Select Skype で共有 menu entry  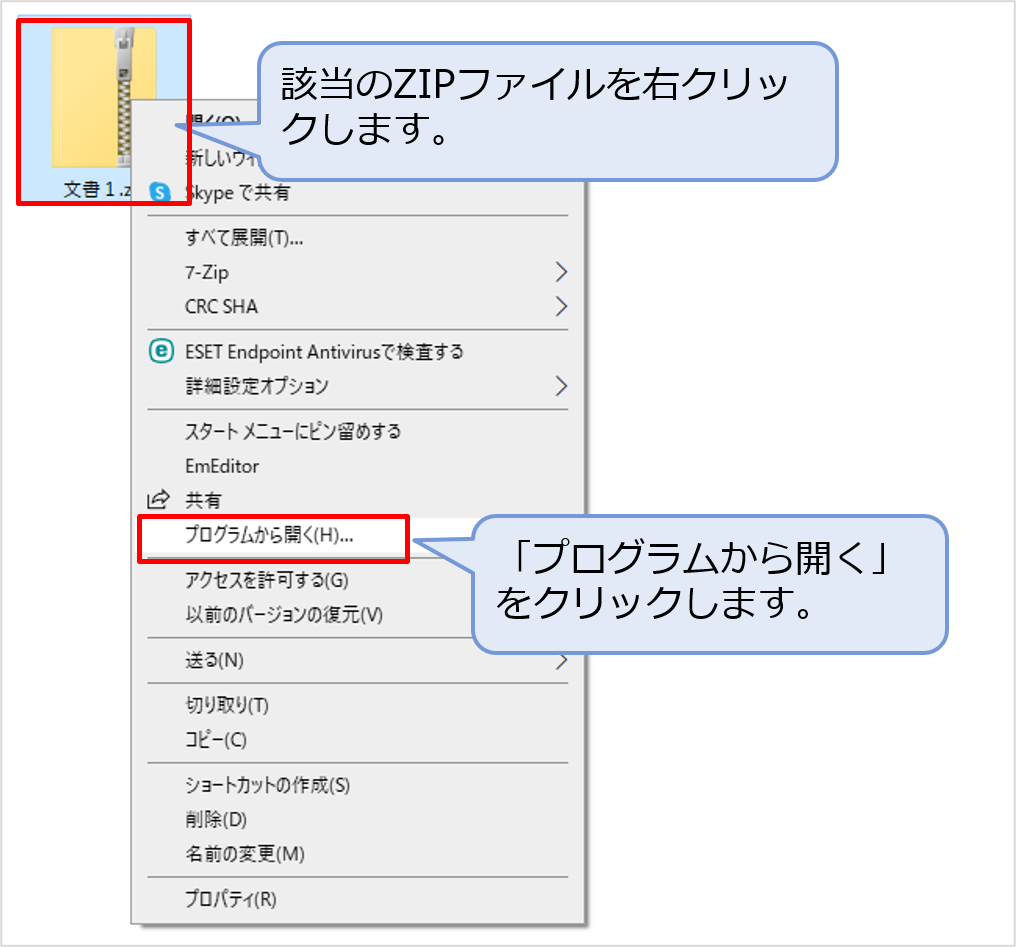(x=237, y=193)
